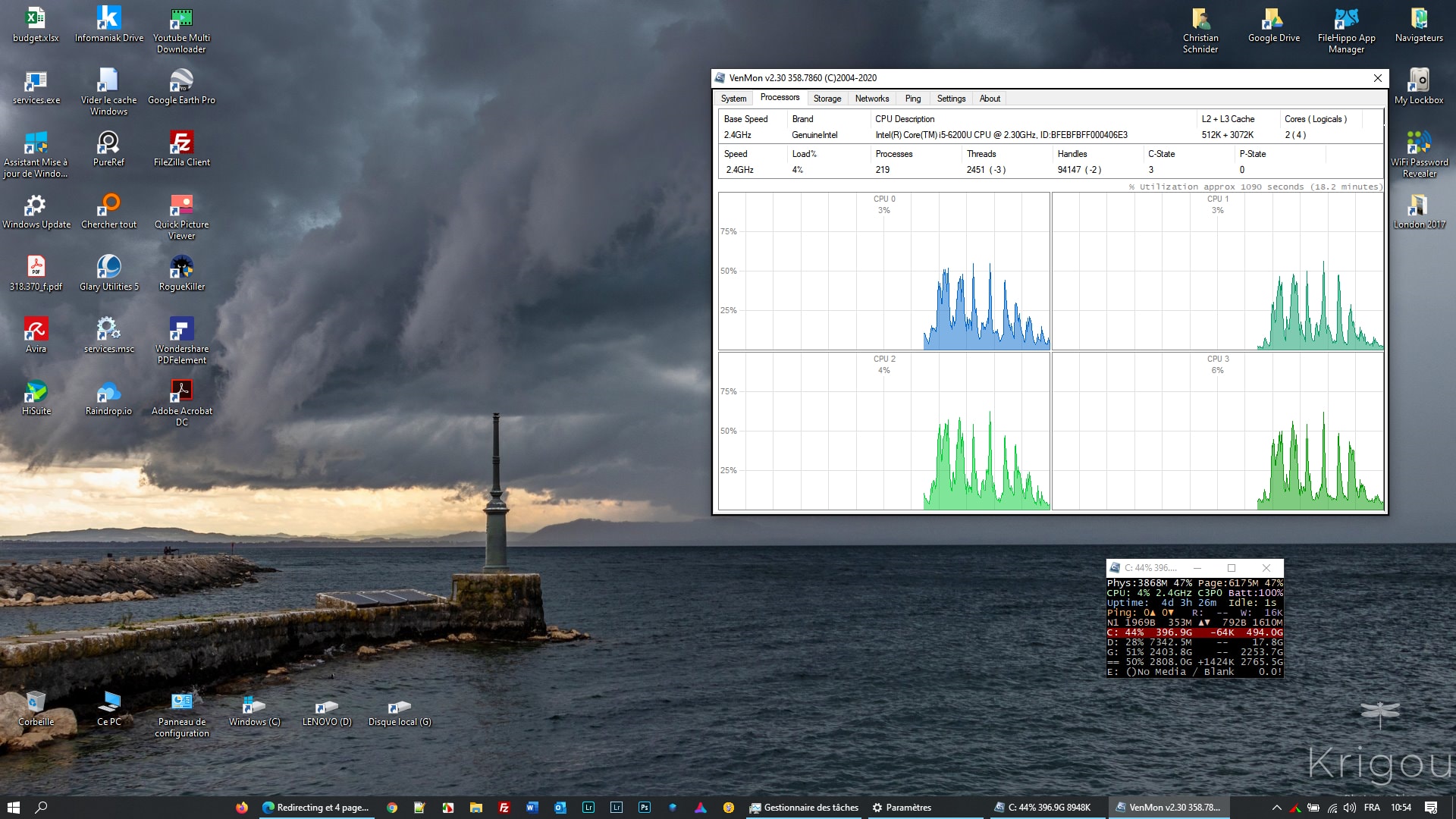Switch to Edge Redirecting et 4 pages task
The height and width of the screenshot is (819, 1456).
(x=317, y=808)
